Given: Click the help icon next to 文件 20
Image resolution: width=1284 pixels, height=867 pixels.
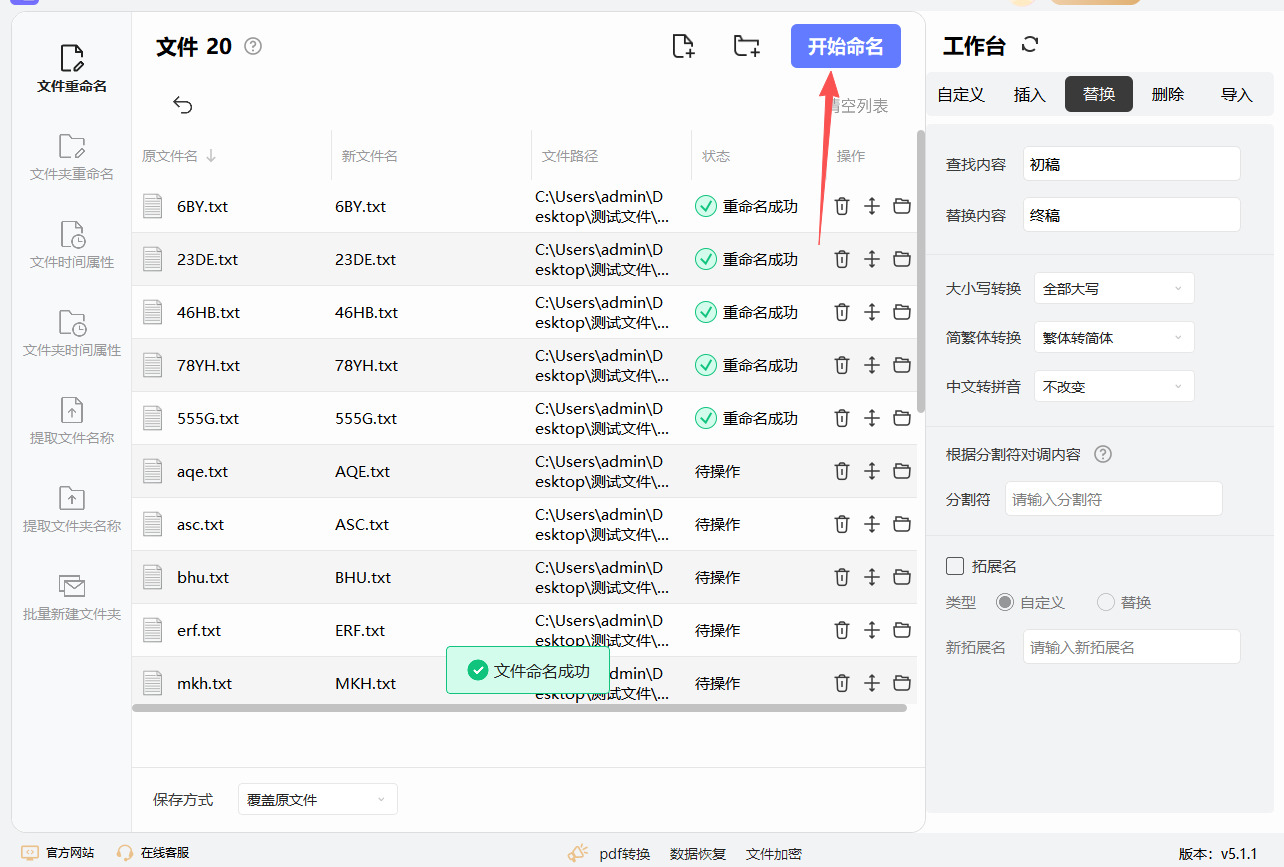Looking at the screenshot, I should click(253, 46).
